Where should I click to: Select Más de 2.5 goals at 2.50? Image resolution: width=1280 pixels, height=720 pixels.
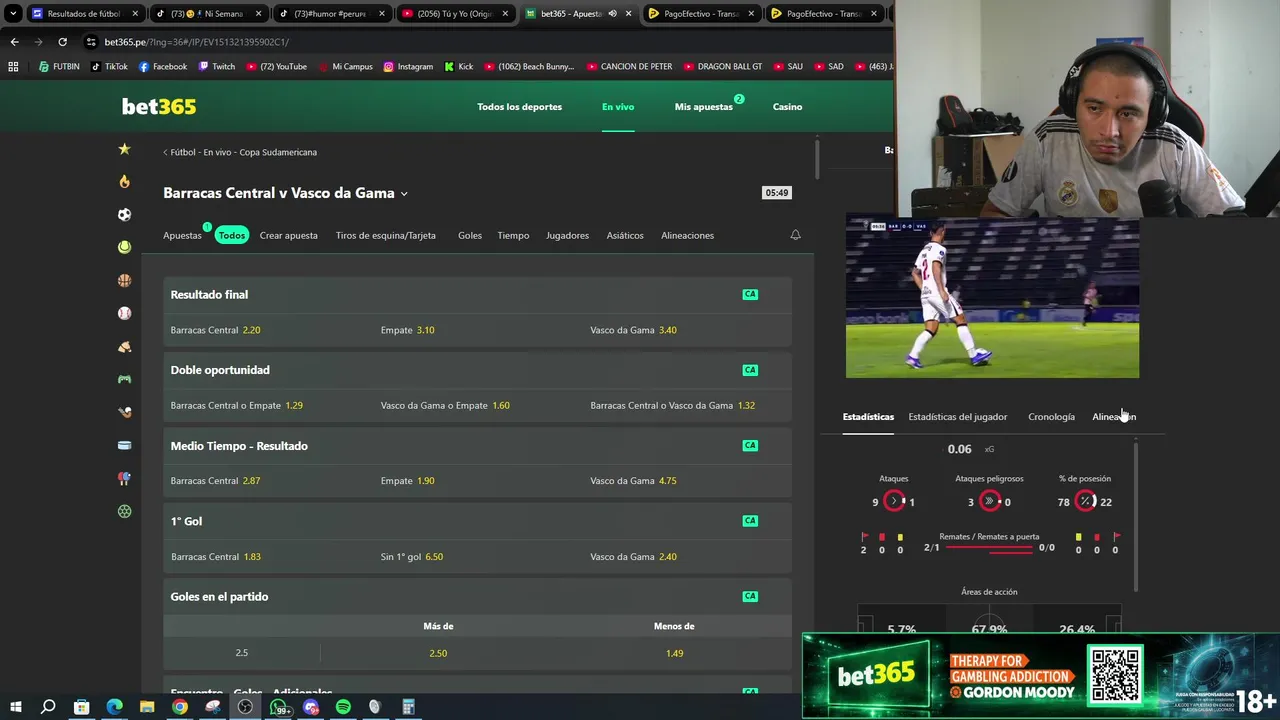(438, 653)
